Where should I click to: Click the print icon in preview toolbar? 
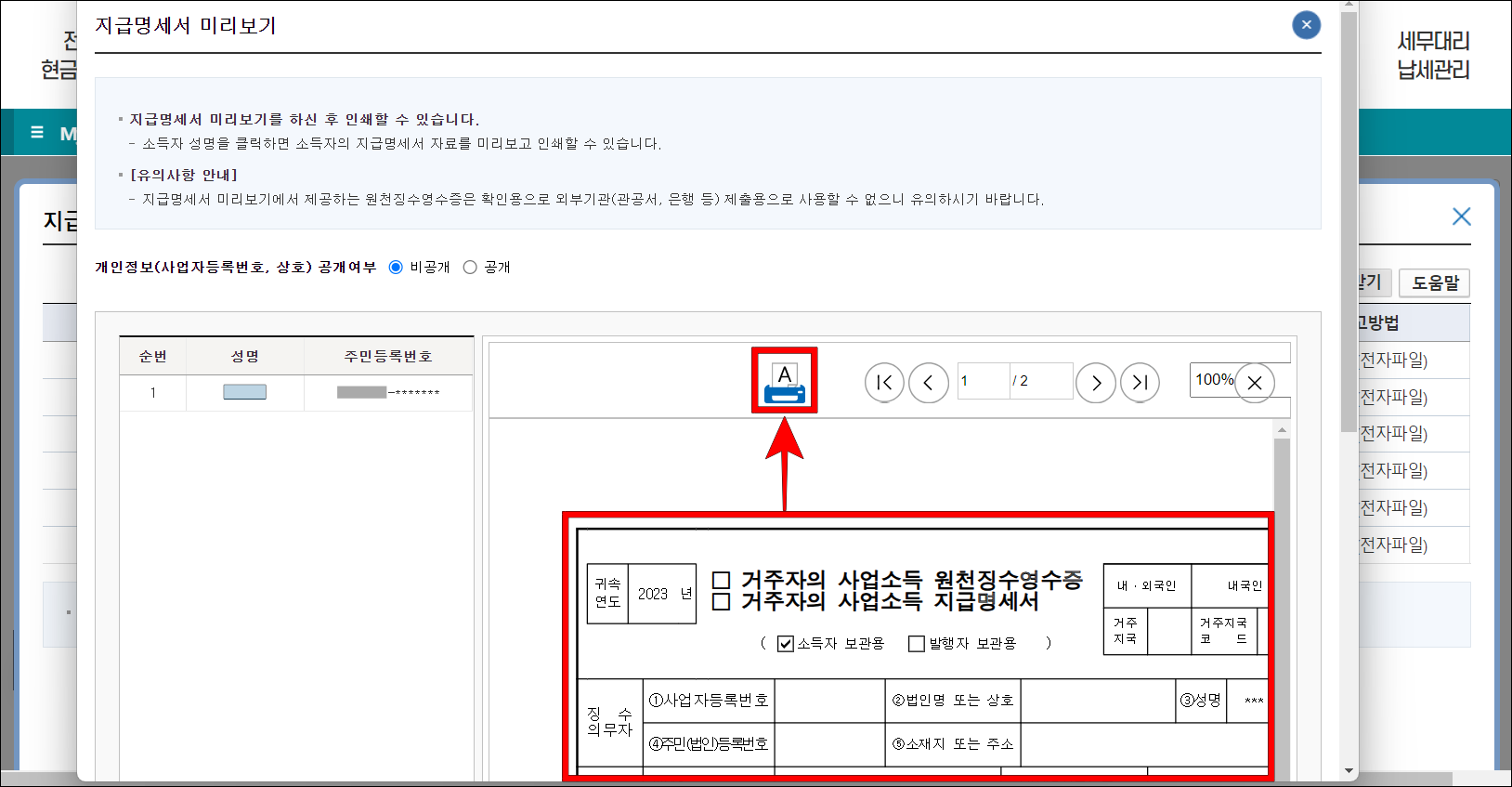click(x=785, y=382)
